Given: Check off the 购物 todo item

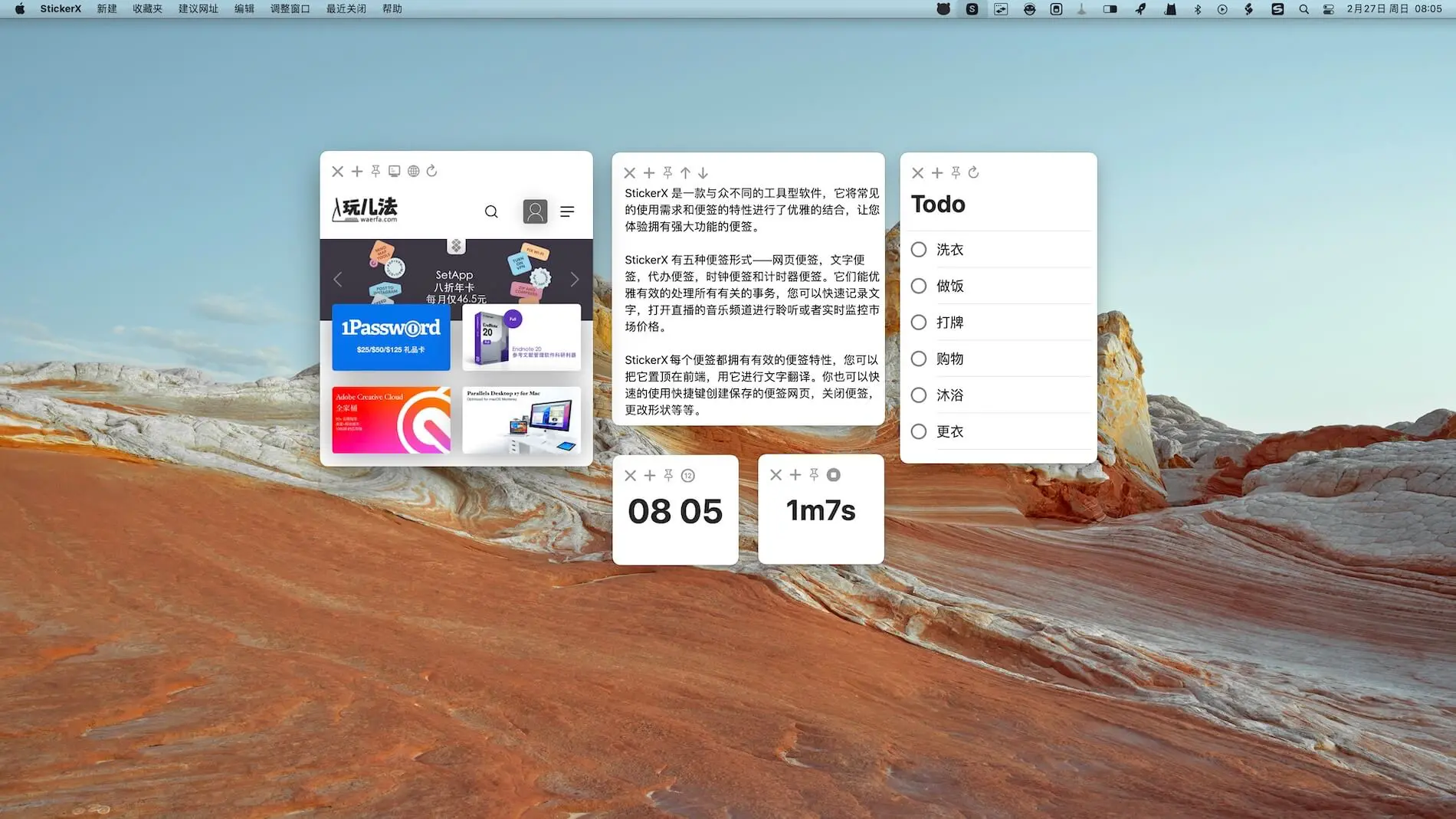Looking at the screenshot, I should 919,359.
